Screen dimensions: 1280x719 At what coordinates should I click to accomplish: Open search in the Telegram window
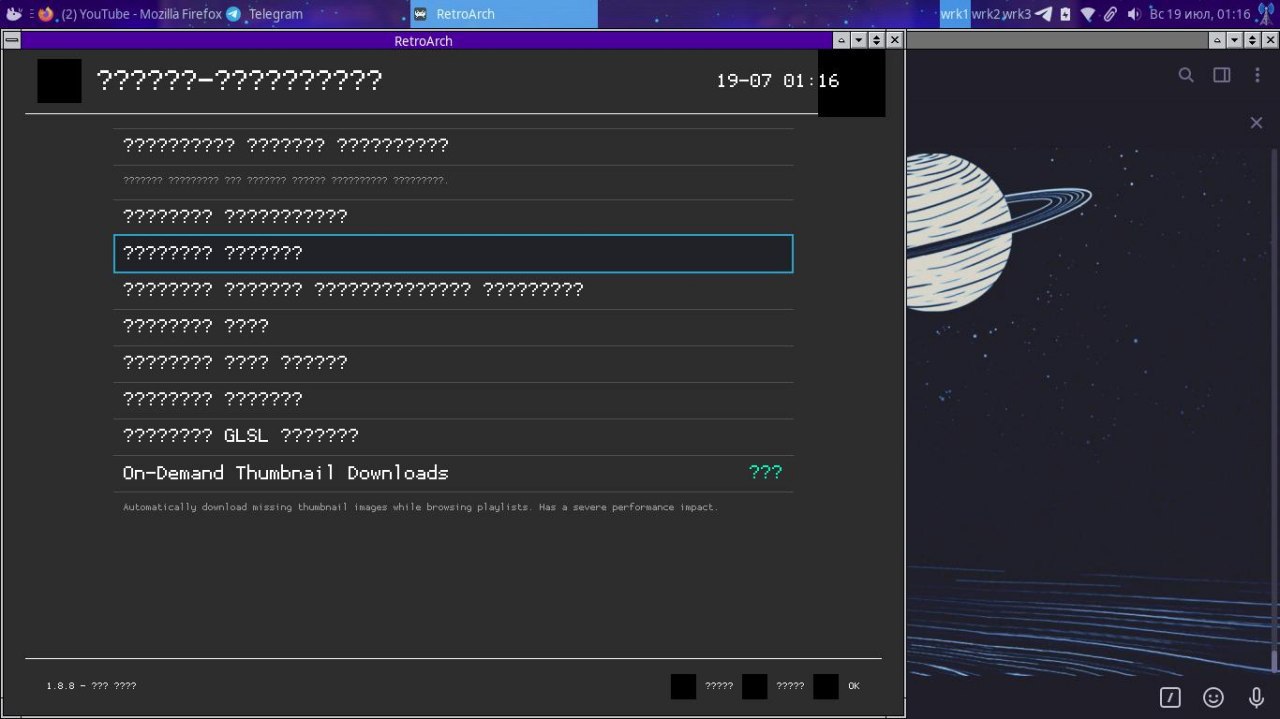[x=1186, y=75]
